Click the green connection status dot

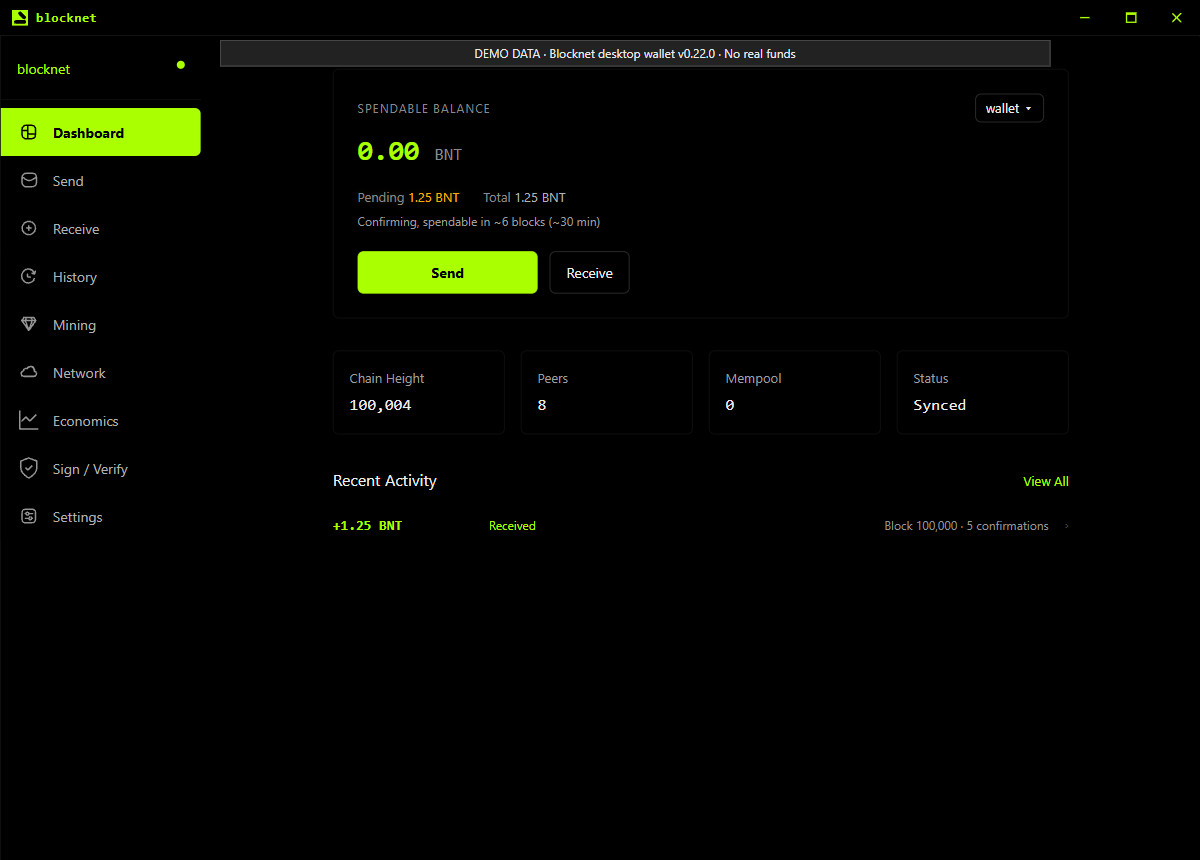coord(181,65)
